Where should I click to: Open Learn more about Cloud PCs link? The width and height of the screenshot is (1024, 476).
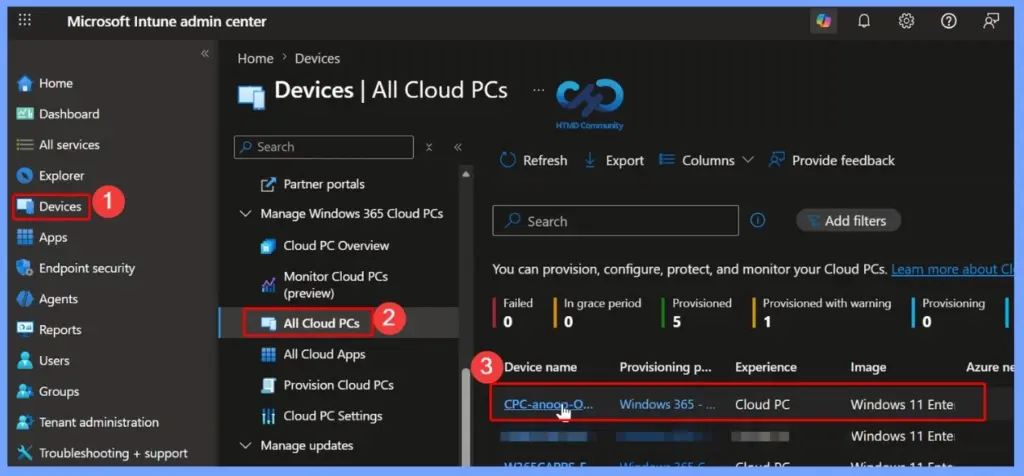point(952,269)
